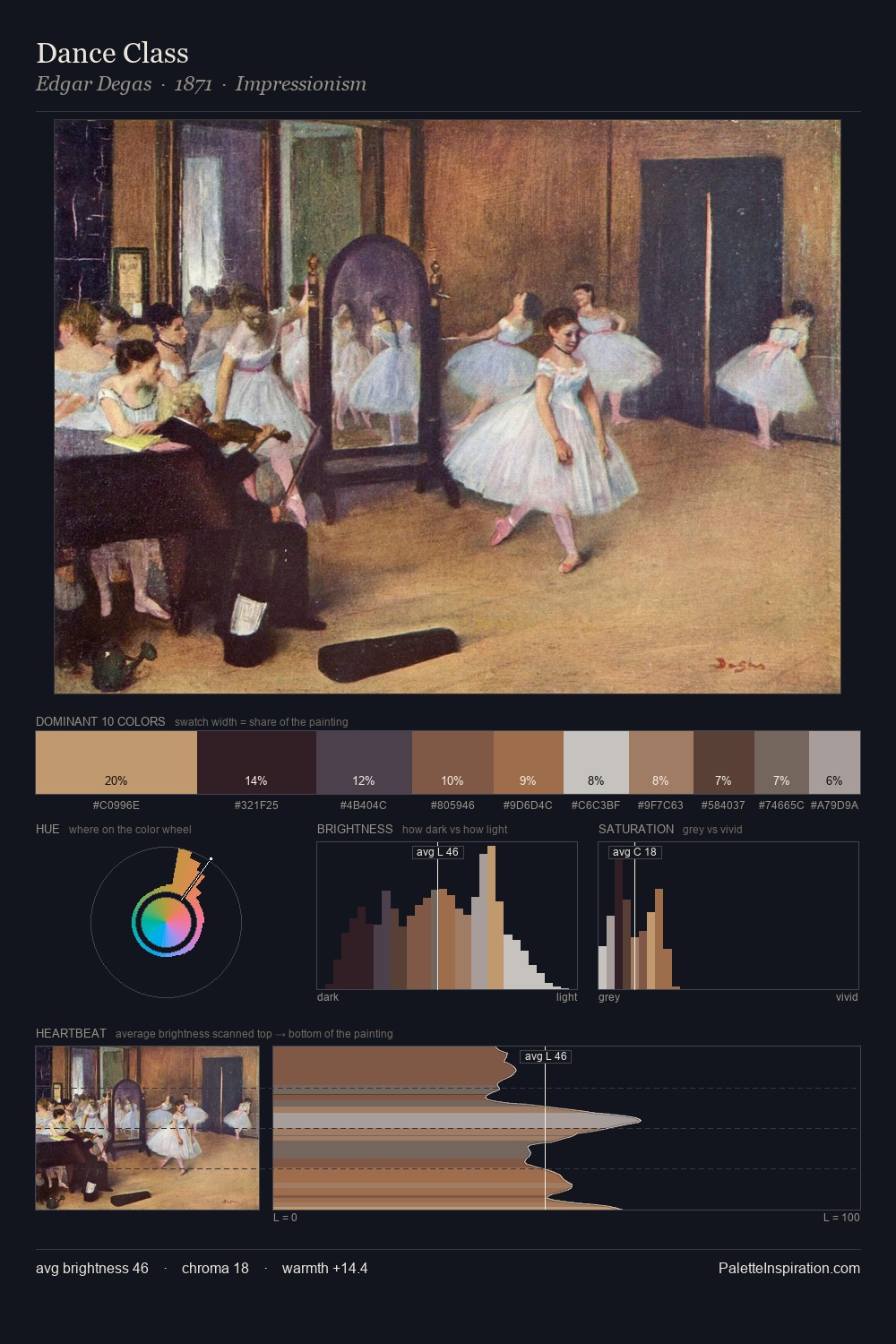The height and width of the screenshot is (1344, 896).
Task: Click the 'swatch width = share of the painting' caption
Action: click(262, 722)
